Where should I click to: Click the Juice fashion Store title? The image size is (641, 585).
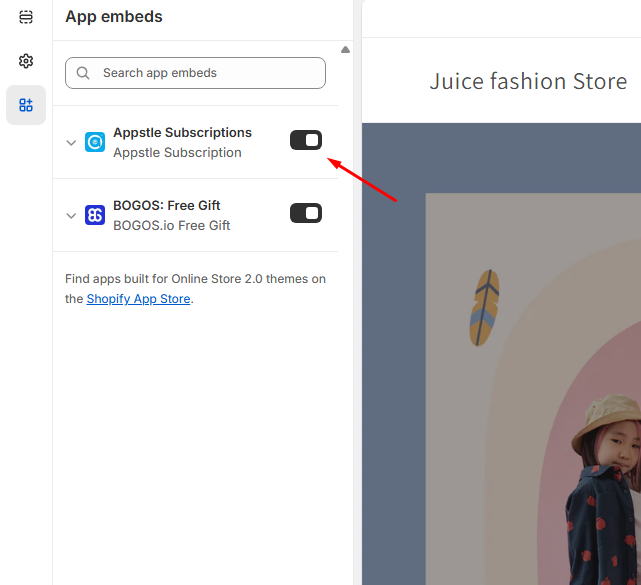pos(528,81)
